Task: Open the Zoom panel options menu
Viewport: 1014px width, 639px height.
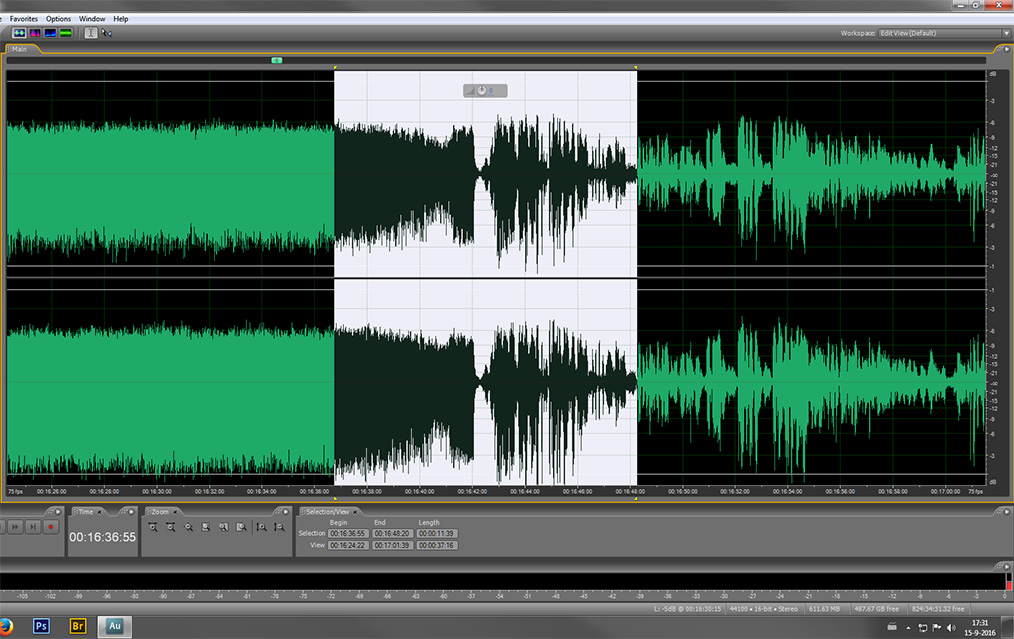Action: (x=288, y=511)
